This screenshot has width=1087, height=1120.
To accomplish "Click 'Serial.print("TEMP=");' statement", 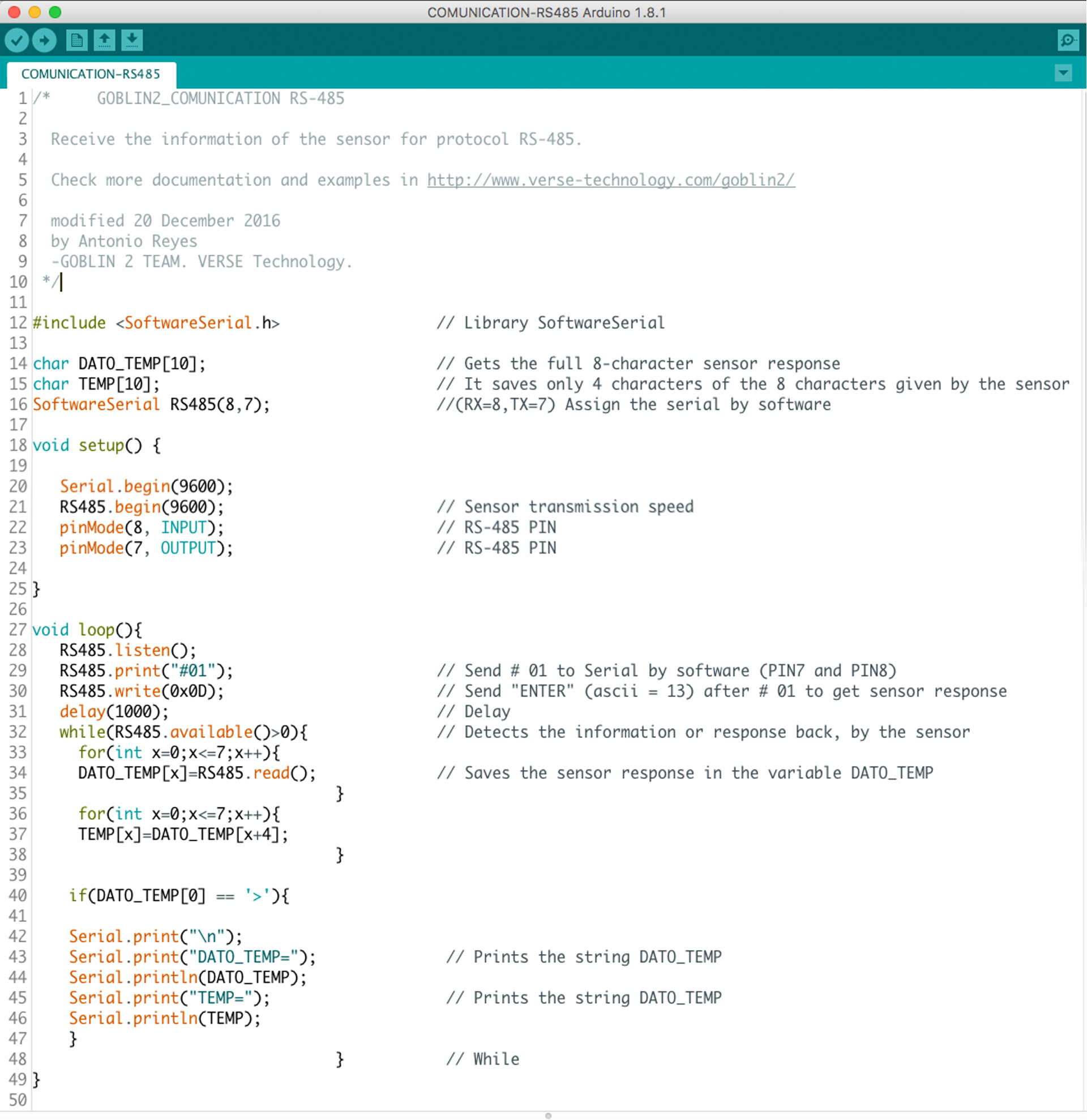I will click(170, 998).
